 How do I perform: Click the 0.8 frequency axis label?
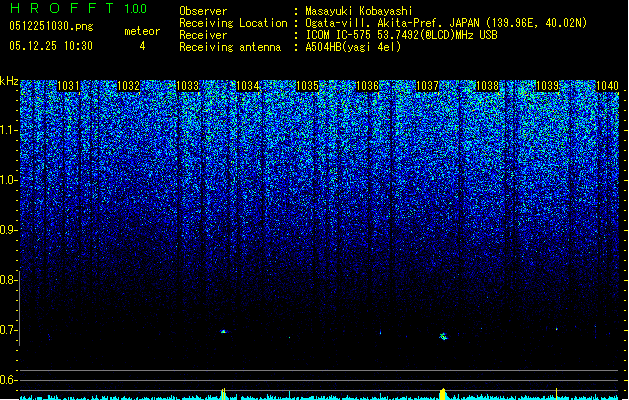[x=8, y=280]
